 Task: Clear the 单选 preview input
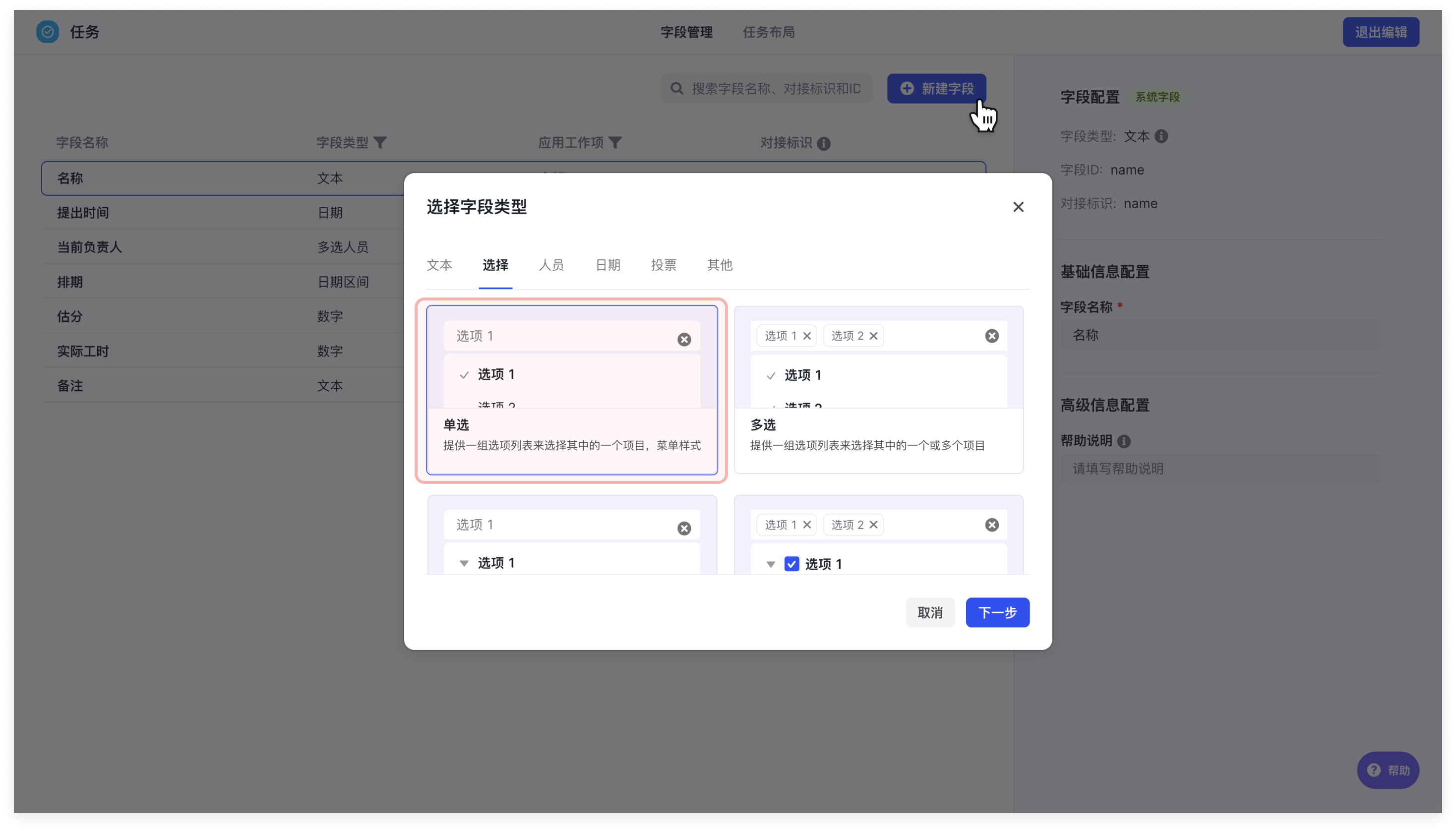684,340
